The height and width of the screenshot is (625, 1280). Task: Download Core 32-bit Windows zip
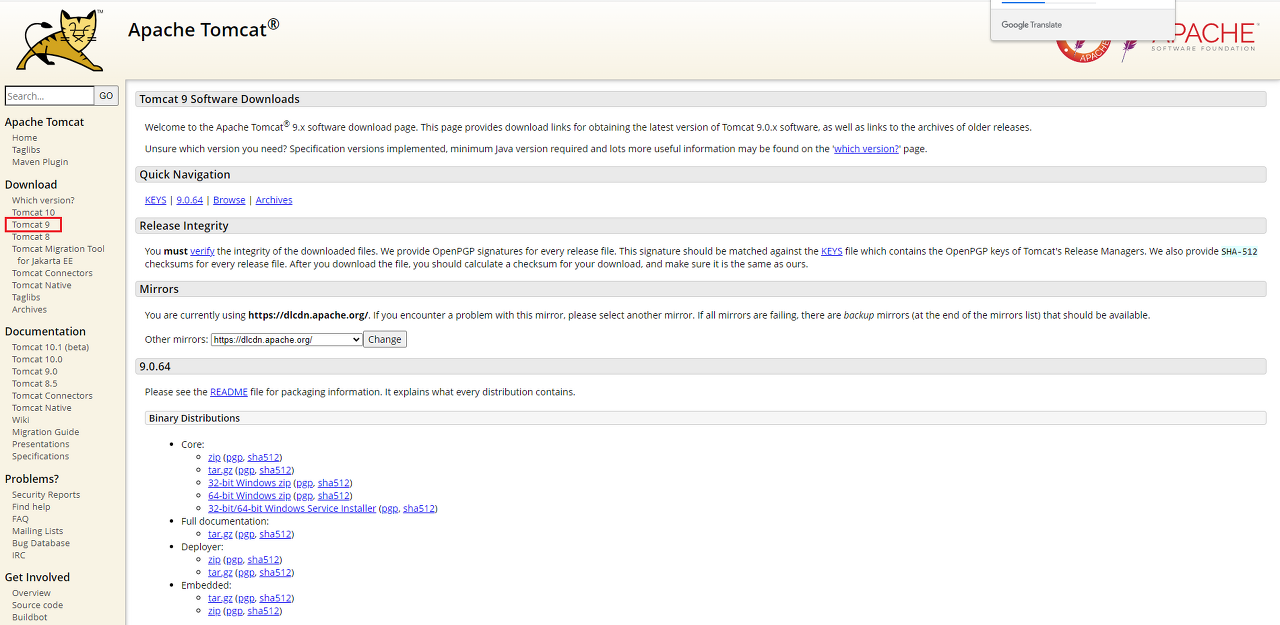click(x=249, y=483)
